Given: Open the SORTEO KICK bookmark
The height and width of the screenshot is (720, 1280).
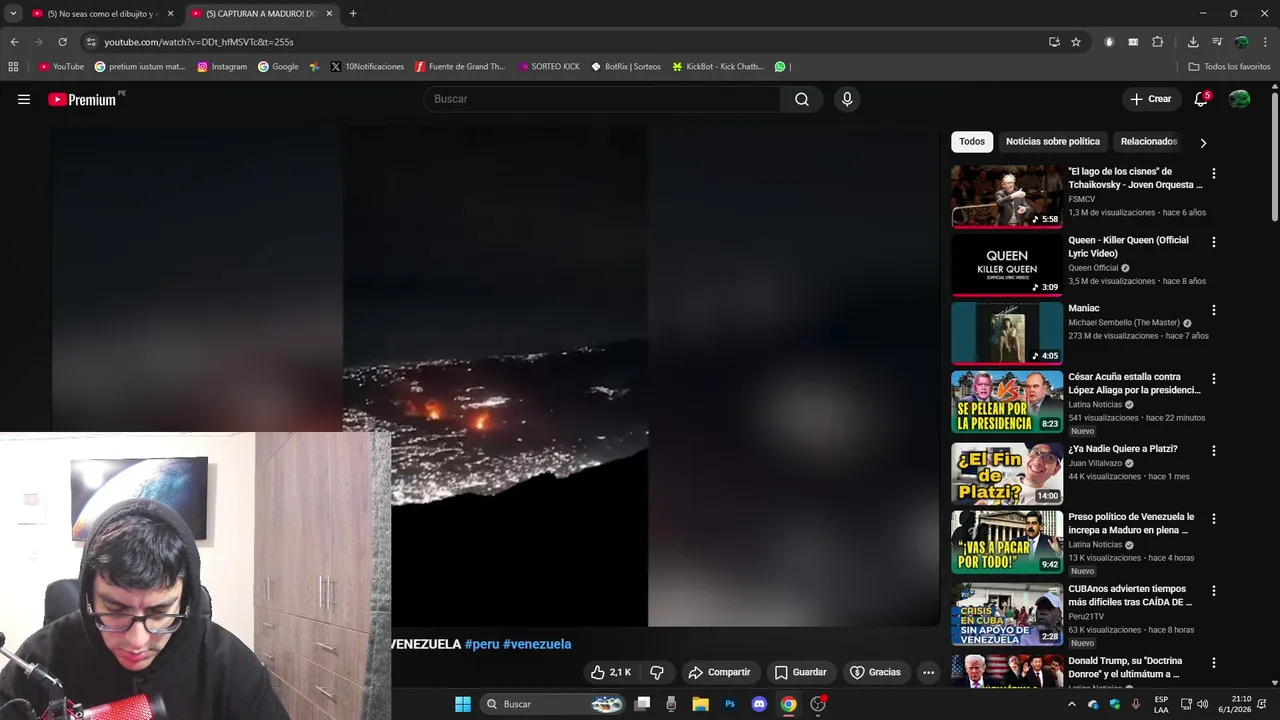Looking at the screenshot, I should click(x=549, y=67).
